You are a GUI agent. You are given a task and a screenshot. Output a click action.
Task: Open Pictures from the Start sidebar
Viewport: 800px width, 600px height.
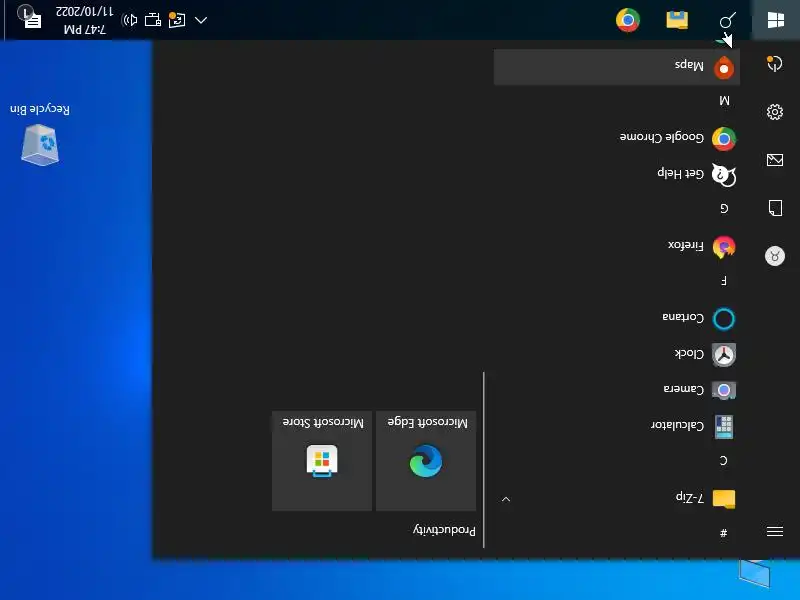click(774, 160)
